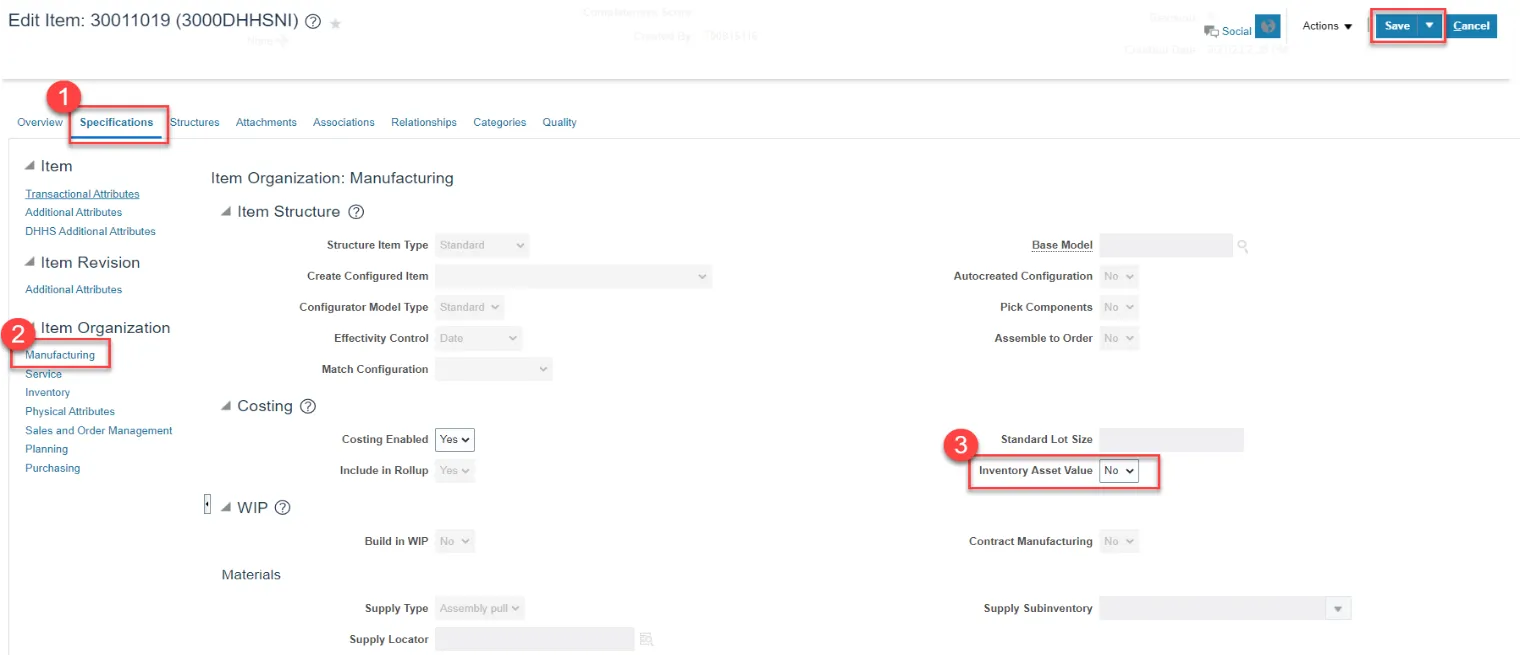The image size is (1520, 655).
Task: Mark item as favorite with star icon
Action: tap(336, 23)
